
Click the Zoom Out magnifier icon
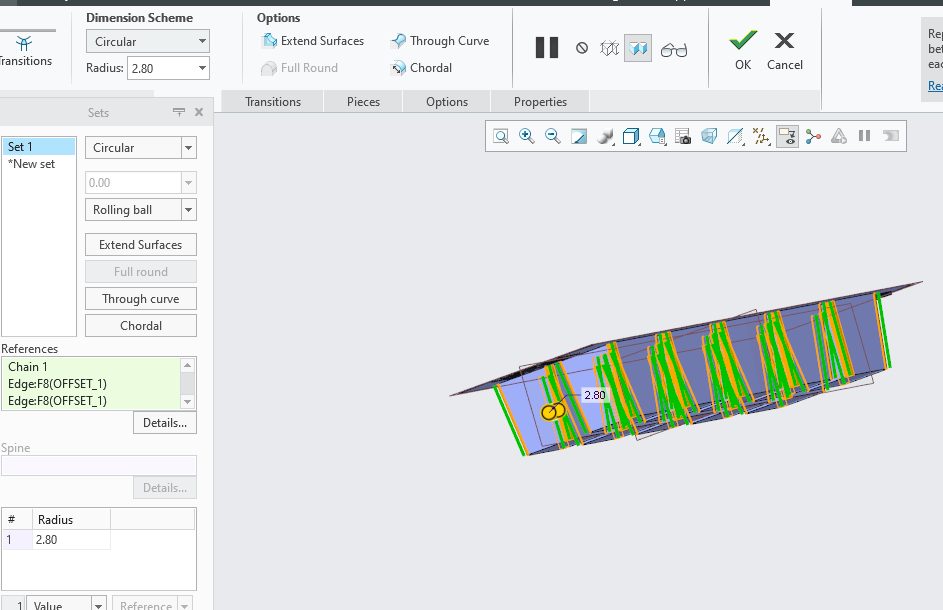click(553, 137)
